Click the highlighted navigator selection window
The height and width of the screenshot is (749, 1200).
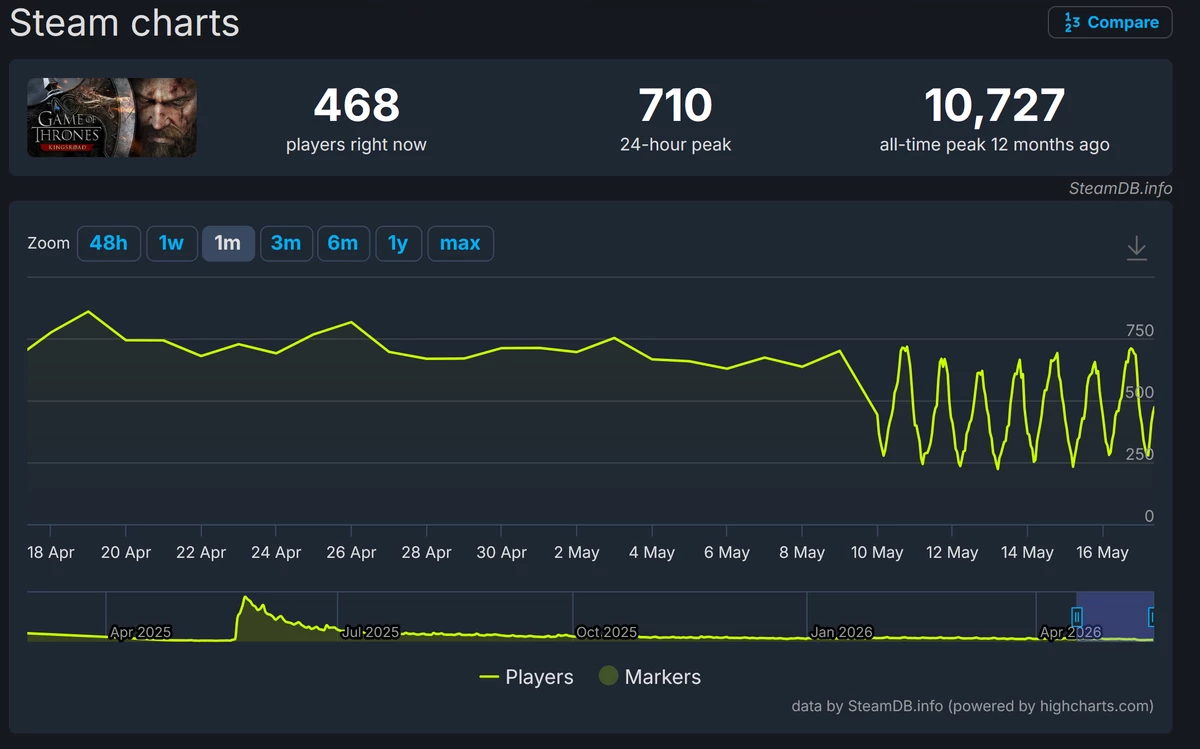(x=1115, y=616)
